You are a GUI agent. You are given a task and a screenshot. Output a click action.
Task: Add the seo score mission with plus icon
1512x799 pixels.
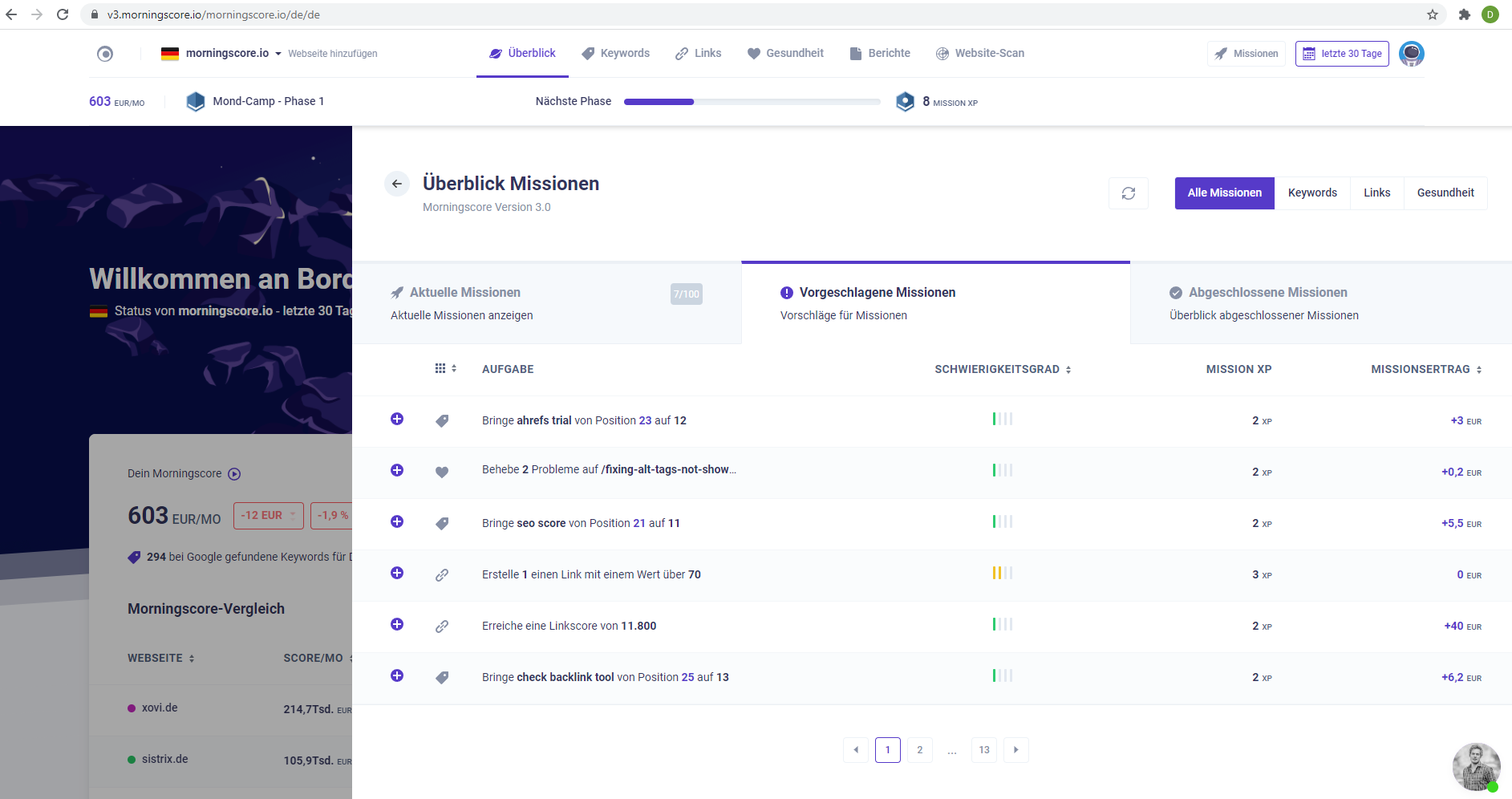click(x=396, y=522)
